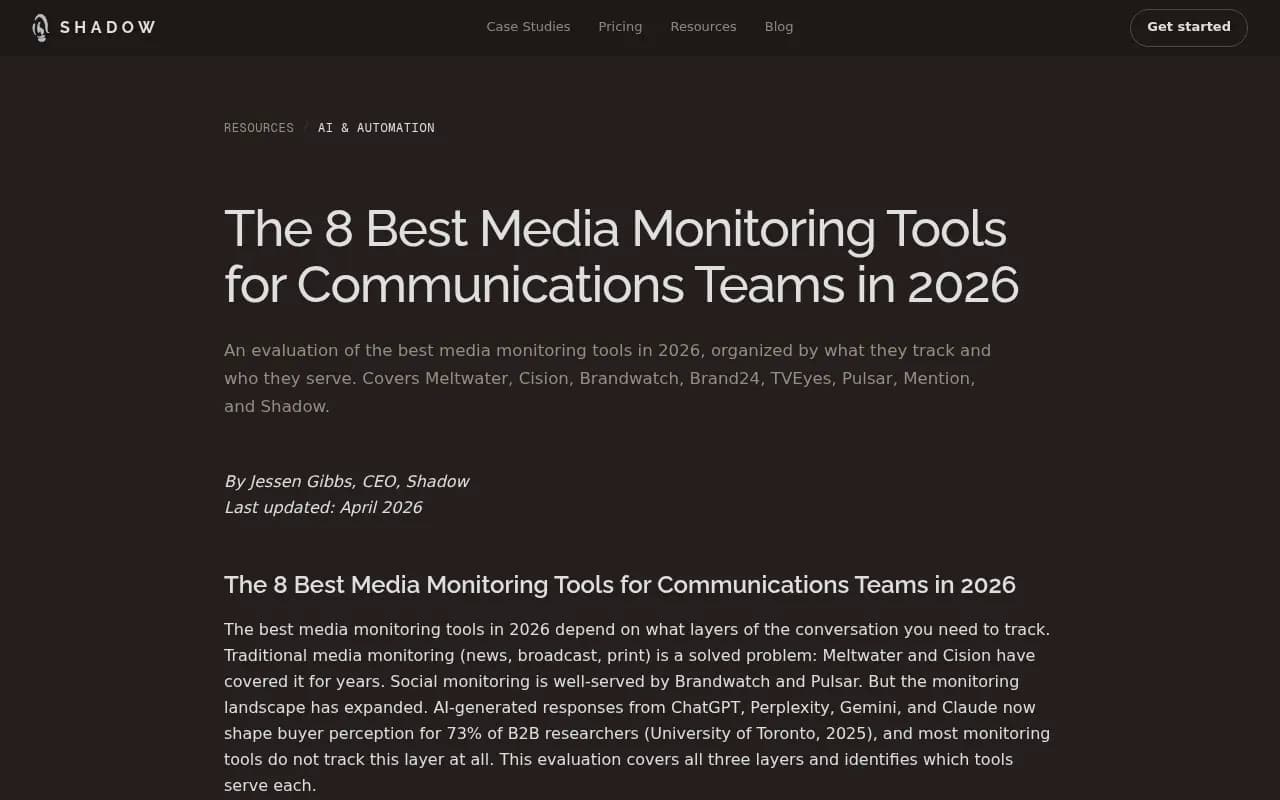The image size is (1280, 800).
Task: Follow the RESOURCES breadcrumb link
Action: (x=259, y=128)
